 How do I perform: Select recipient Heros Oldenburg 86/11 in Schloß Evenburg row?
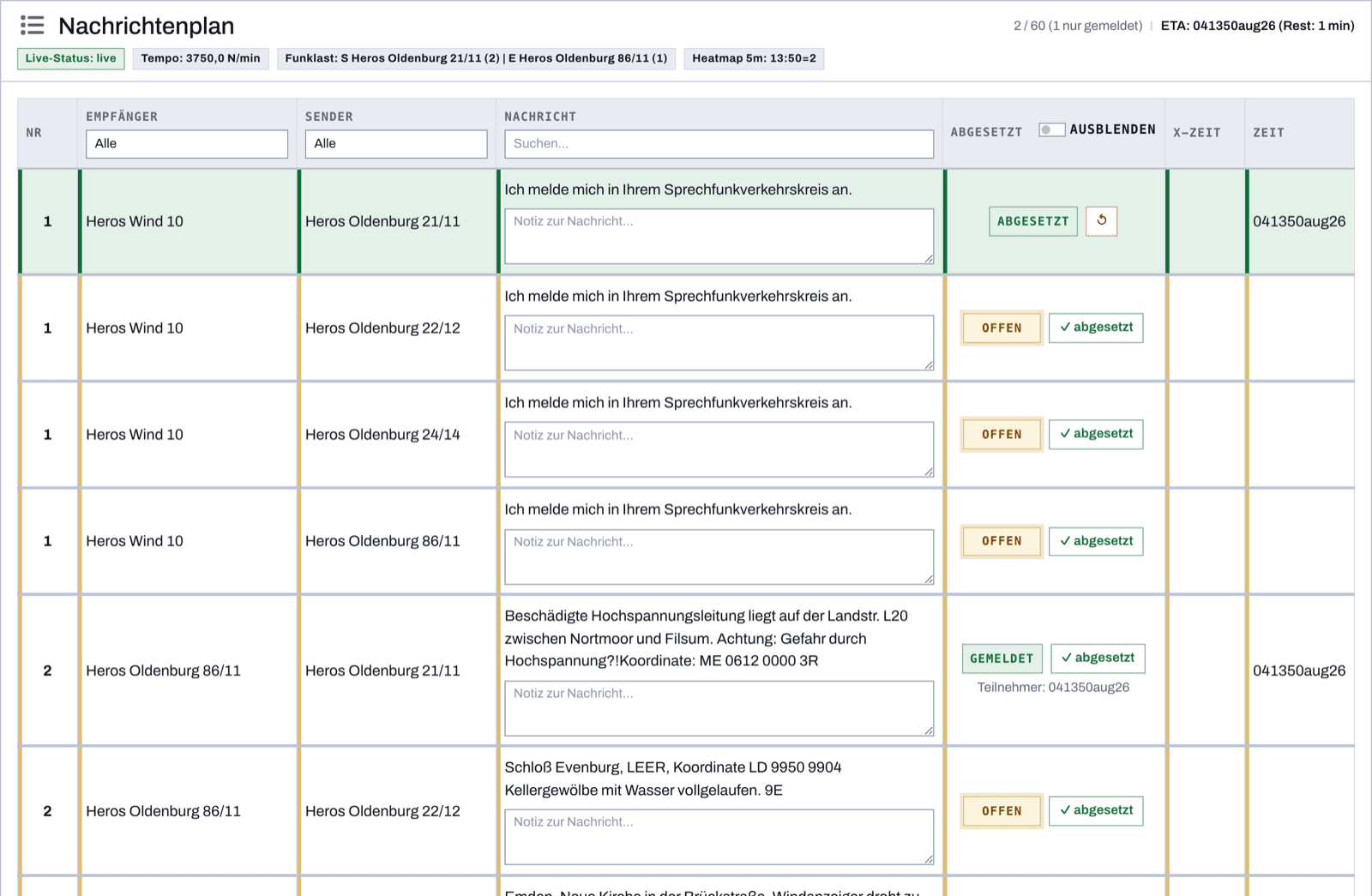tap(163, 811)
